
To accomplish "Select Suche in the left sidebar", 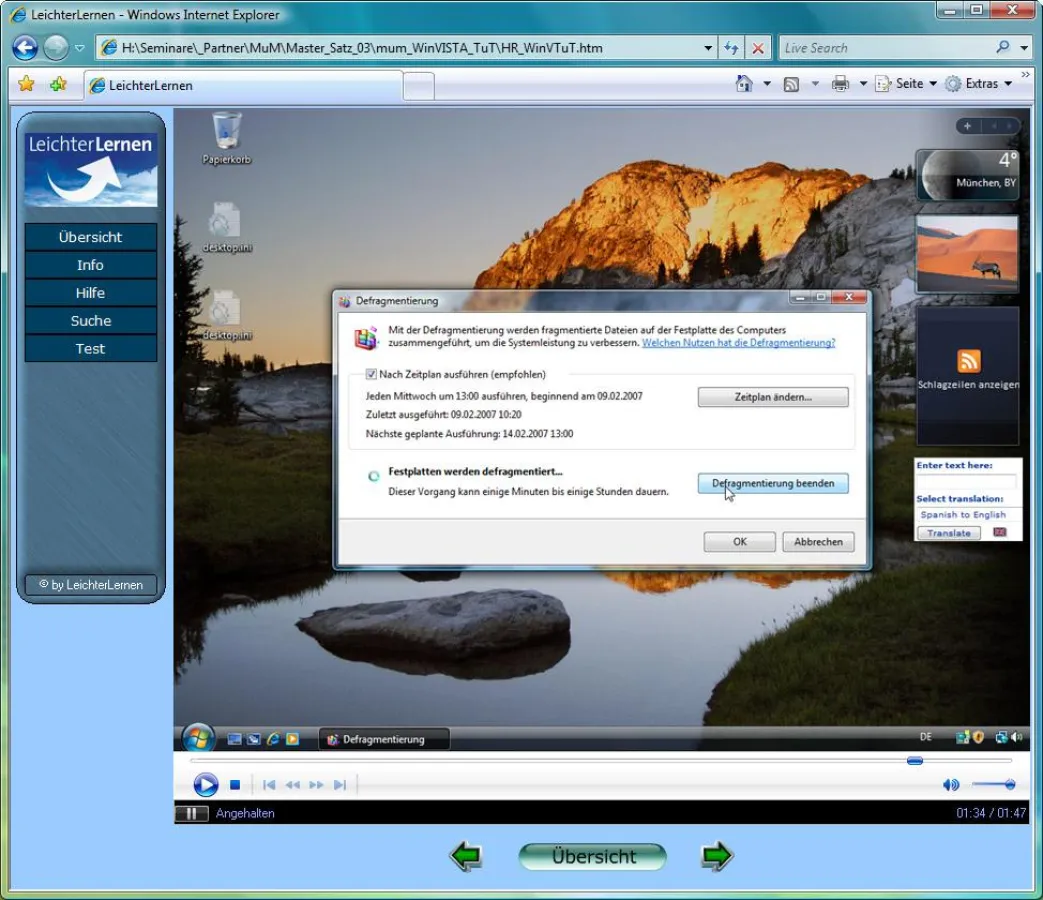I will coord(90,321).
